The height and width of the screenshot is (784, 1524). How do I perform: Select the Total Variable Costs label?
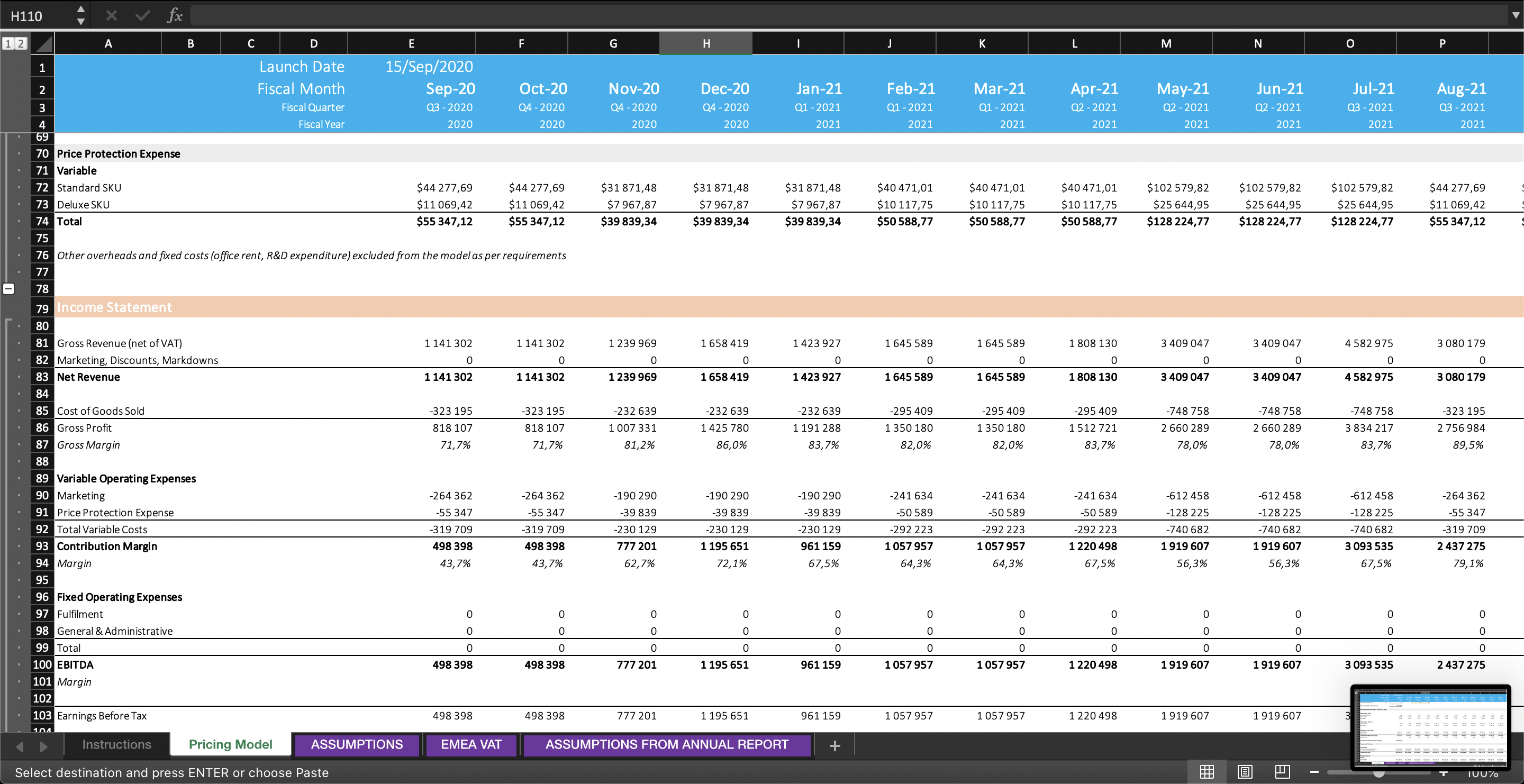click(102, 529)
